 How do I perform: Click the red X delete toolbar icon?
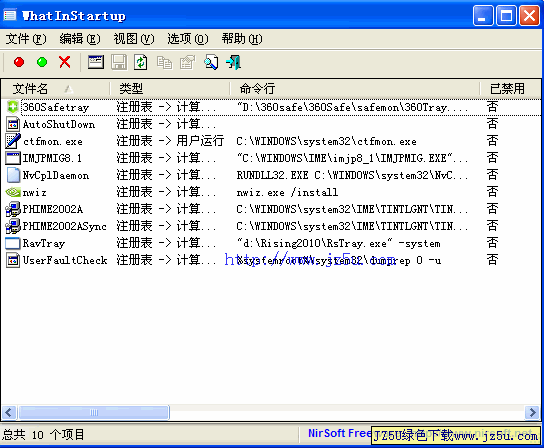(65, 62)
